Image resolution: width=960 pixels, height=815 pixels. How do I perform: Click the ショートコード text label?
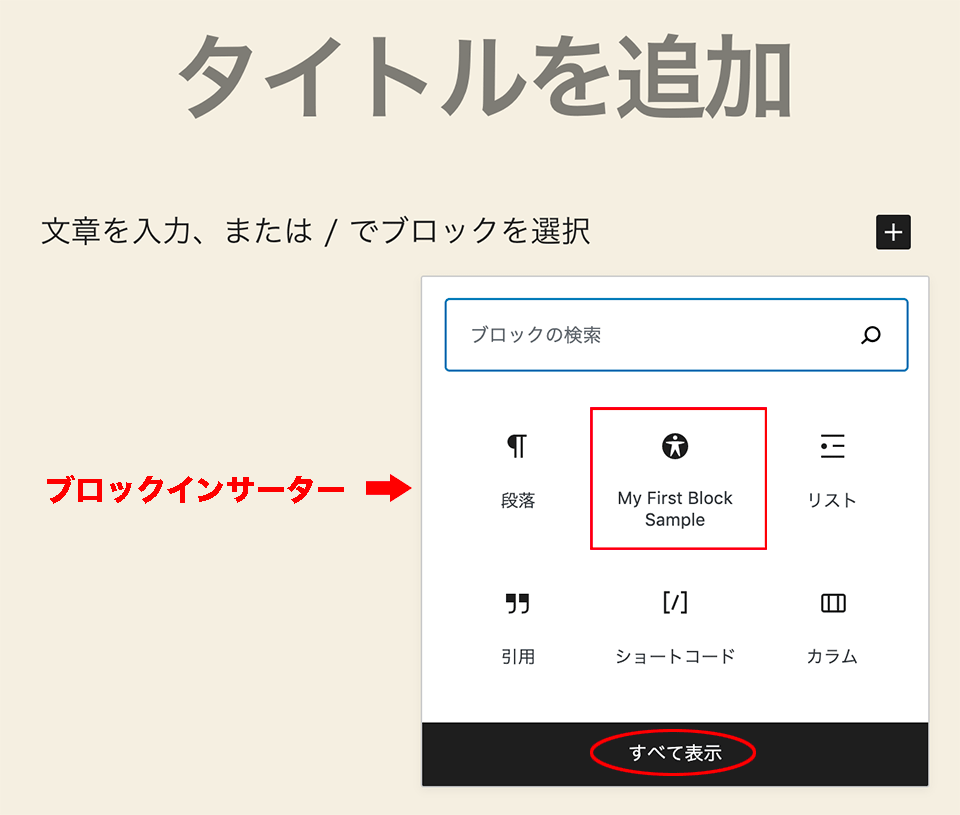(675, 657)
